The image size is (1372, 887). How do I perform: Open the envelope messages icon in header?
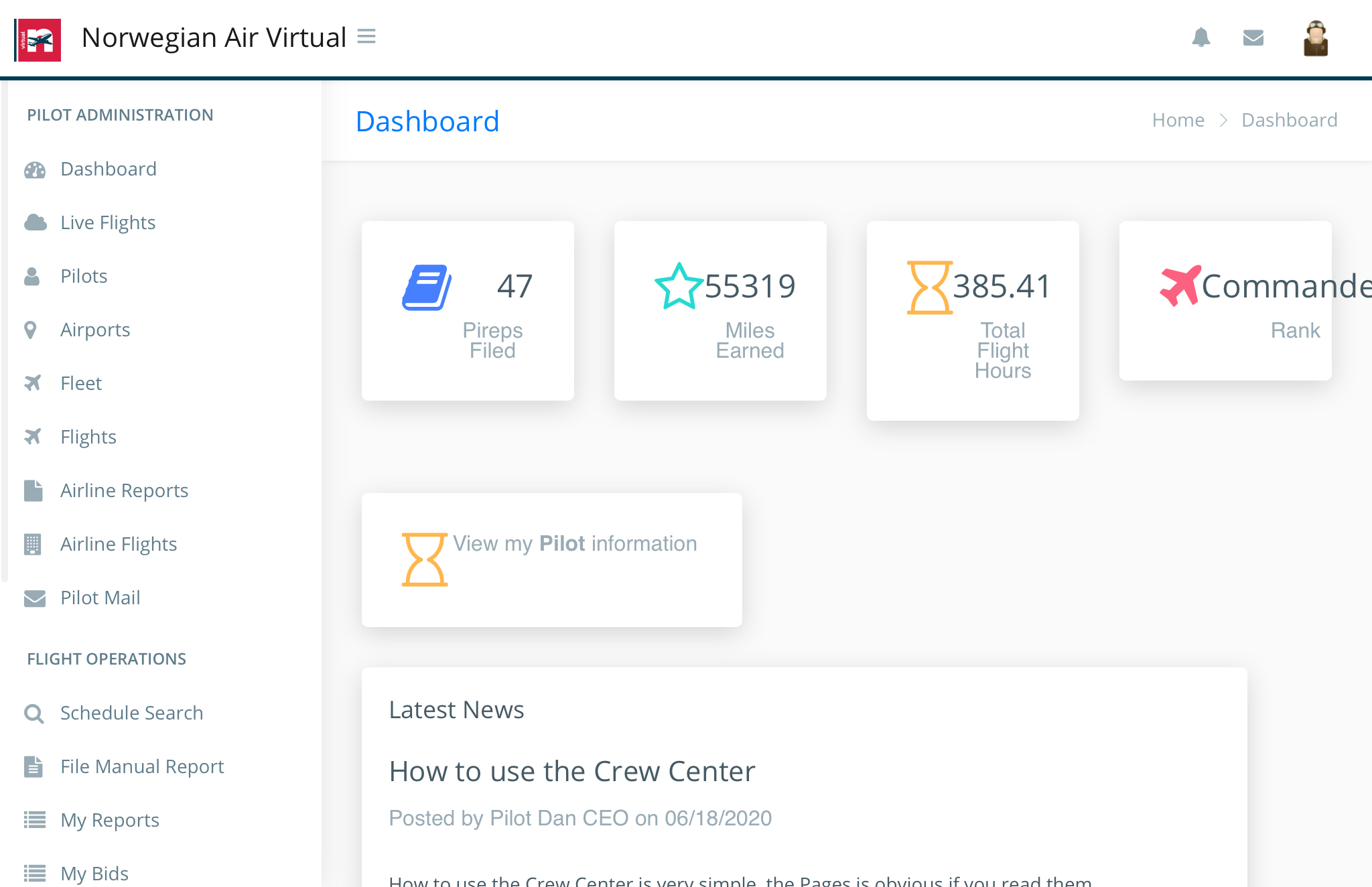click(1253, 38)
